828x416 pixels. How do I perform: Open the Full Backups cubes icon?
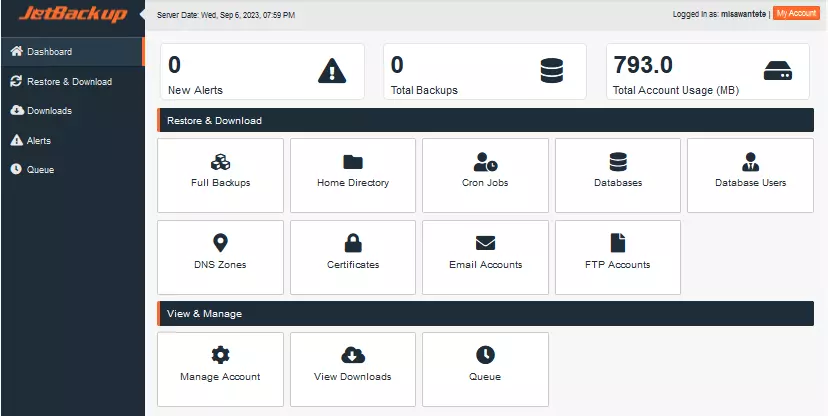[220, 162]
